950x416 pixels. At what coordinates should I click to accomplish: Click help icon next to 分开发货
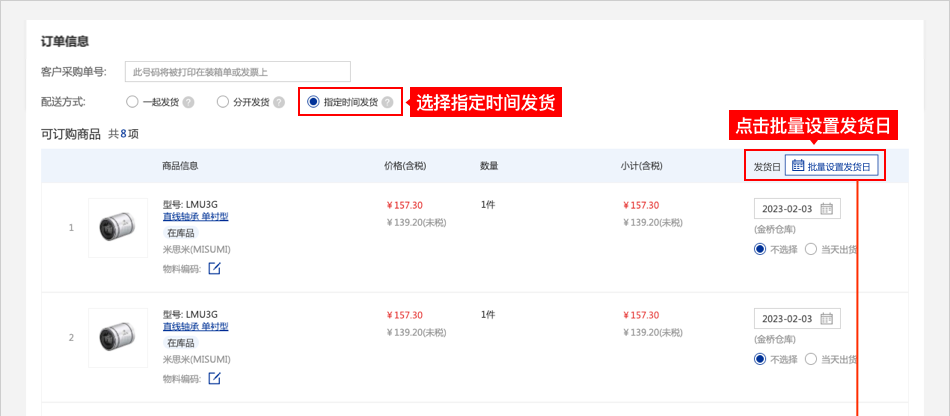pos(279,102)
